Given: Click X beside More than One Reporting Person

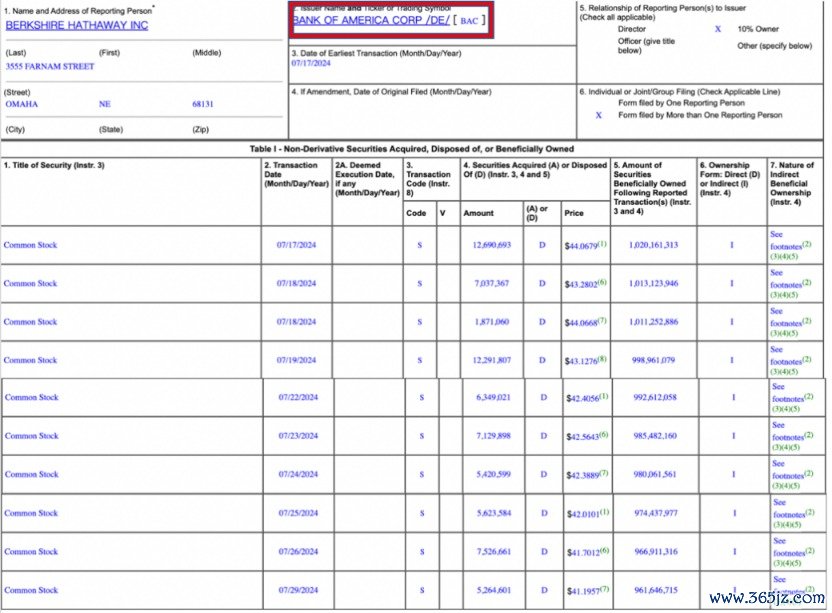Looking at the screenshot, I should coord(599,115).
